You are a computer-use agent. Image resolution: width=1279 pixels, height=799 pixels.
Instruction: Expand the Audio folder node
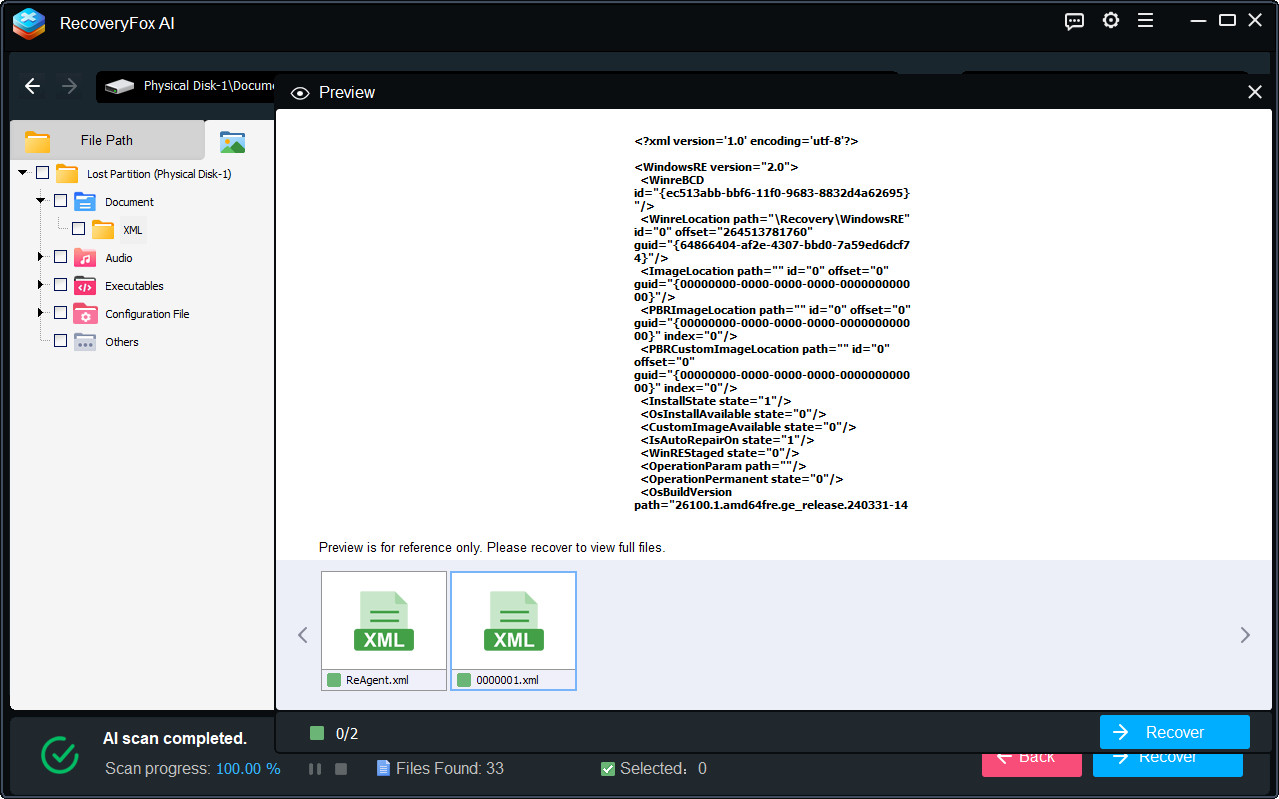[41, 257]
